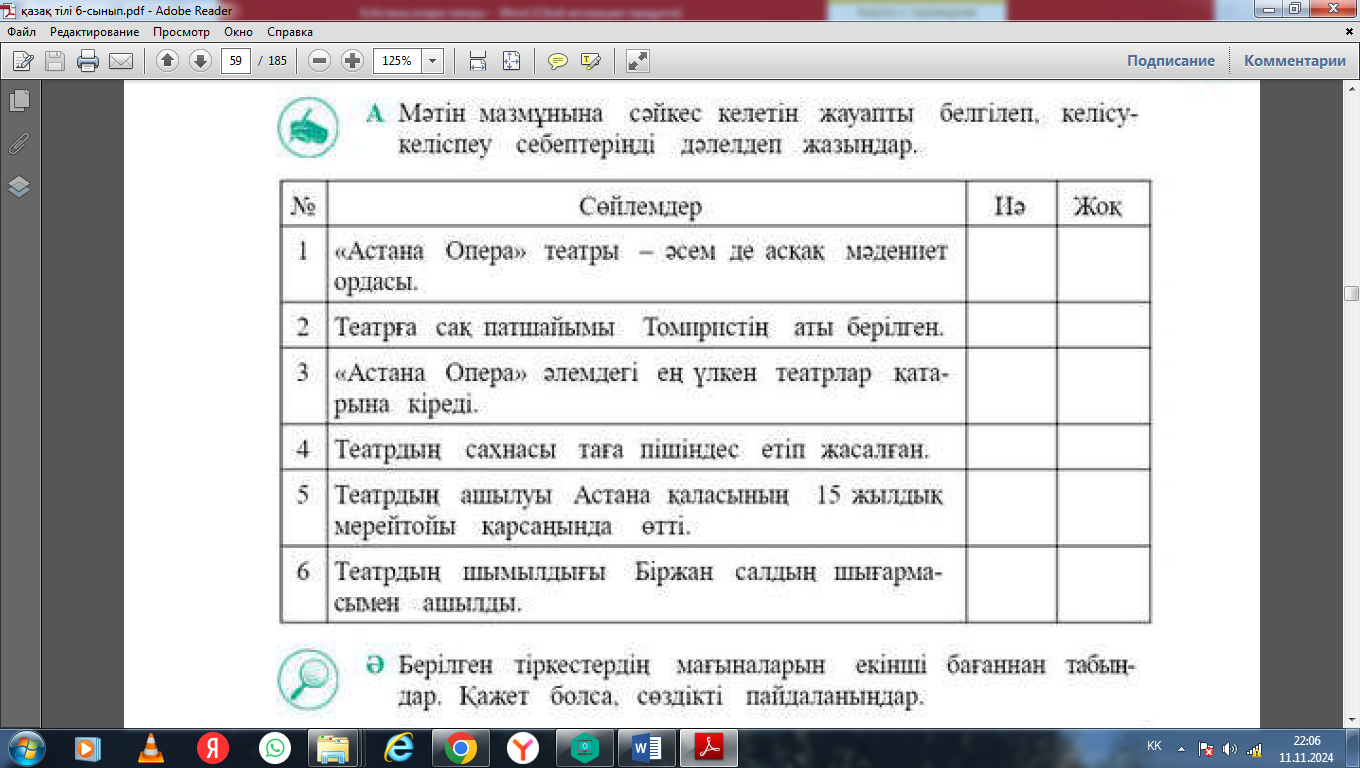This screenshot has width=1360, height=768.
Task: Switch to Google Chrome on the taskbar
Action: 460,747
